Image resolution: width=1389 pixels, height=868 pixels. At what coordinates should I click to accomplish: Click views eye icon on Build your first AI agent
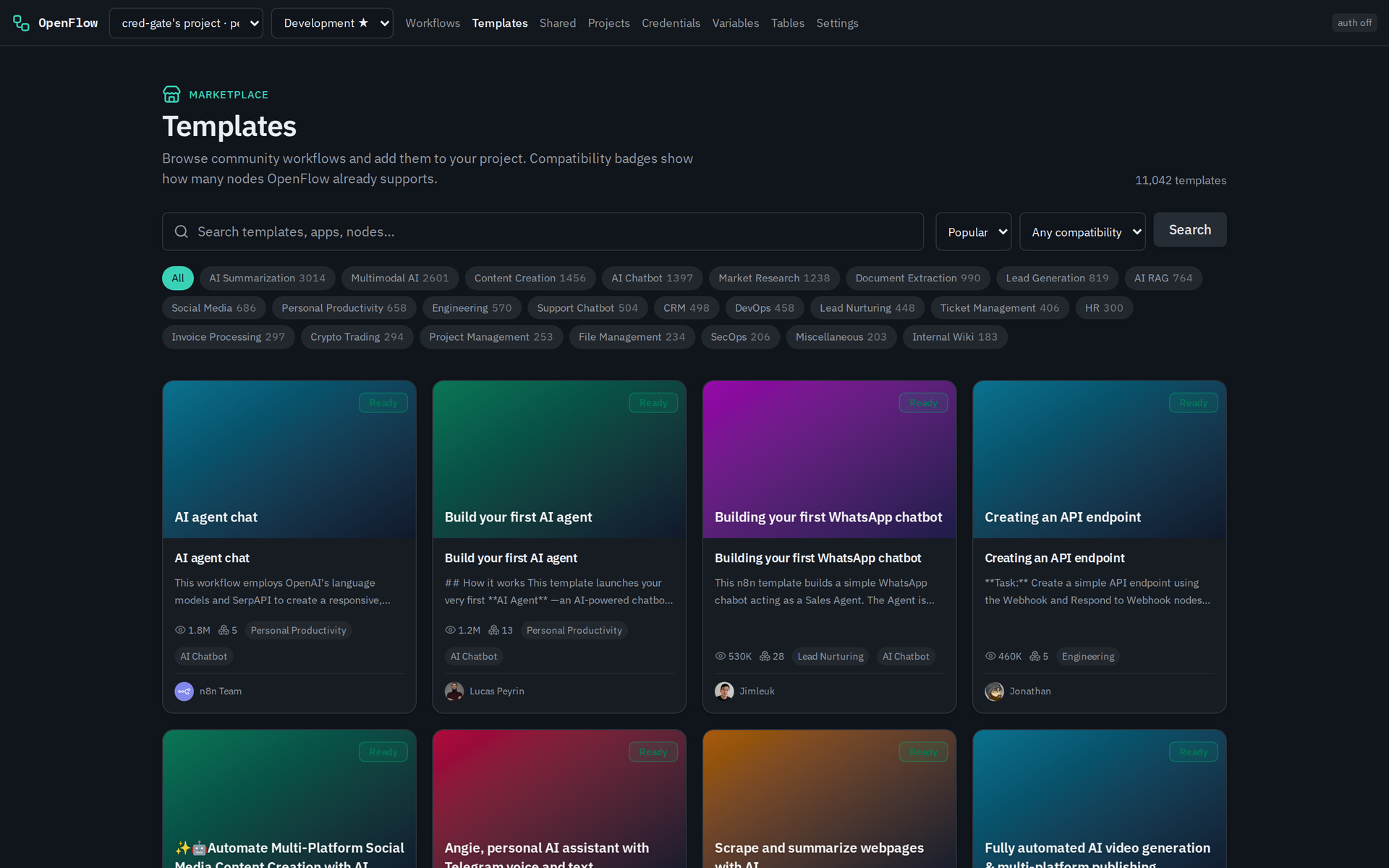click(450, 630)
